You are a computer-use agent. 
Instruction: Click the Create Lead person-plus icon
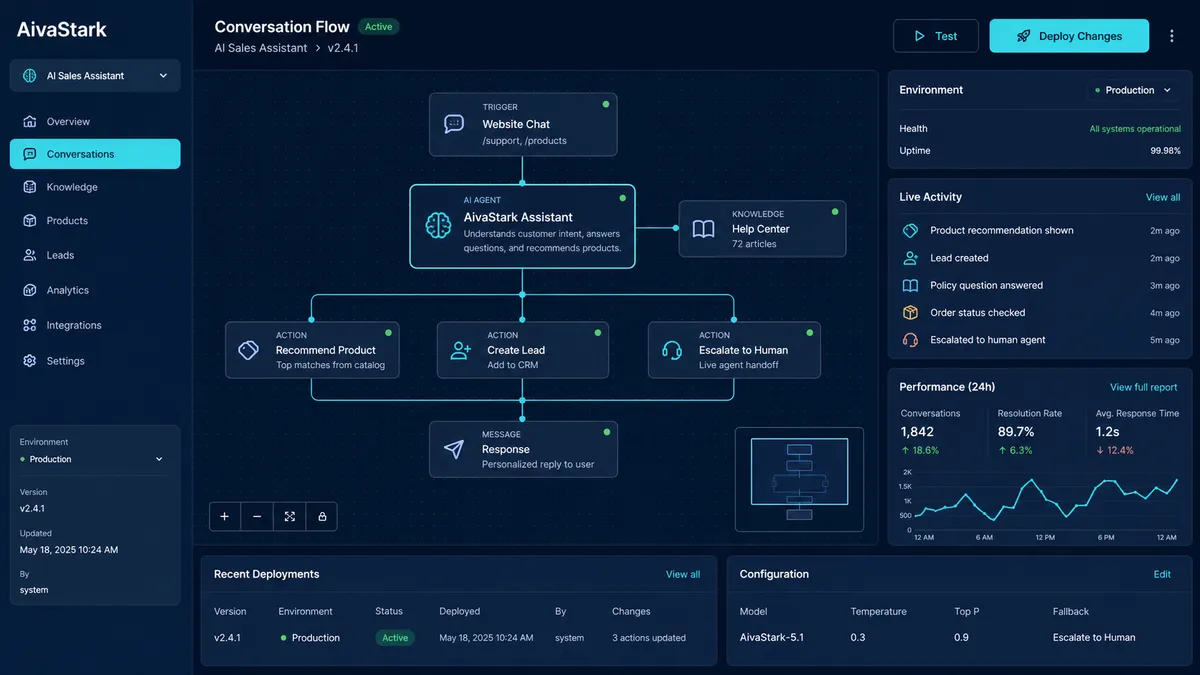pos(460,350)
